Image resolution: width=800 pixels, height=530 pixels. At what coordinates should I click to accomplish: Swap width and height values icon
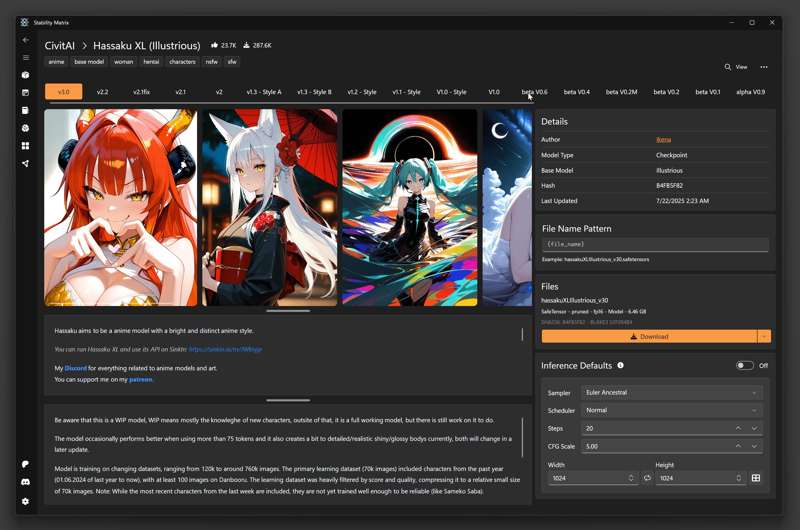tap(647, 478)
